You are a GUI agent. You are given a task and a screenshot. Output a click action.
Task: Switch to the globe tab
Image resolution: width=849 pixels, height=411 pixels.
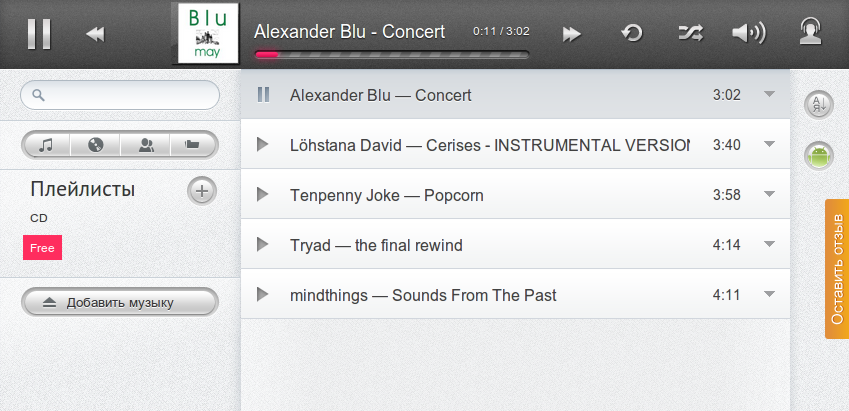pyautogui.click(x=96, y=145)
